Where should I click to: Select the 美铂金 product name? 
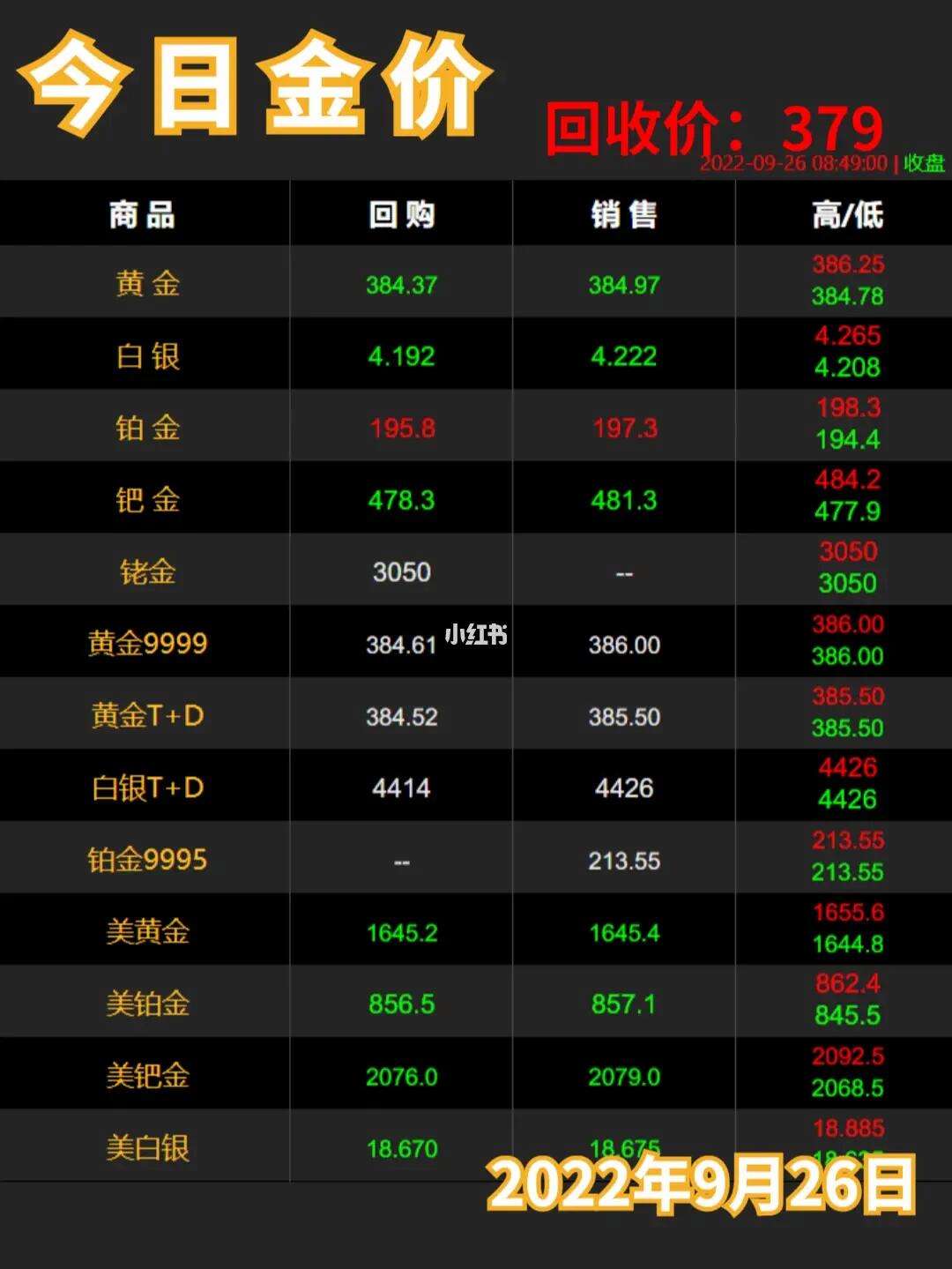[x=147, y=1004]
